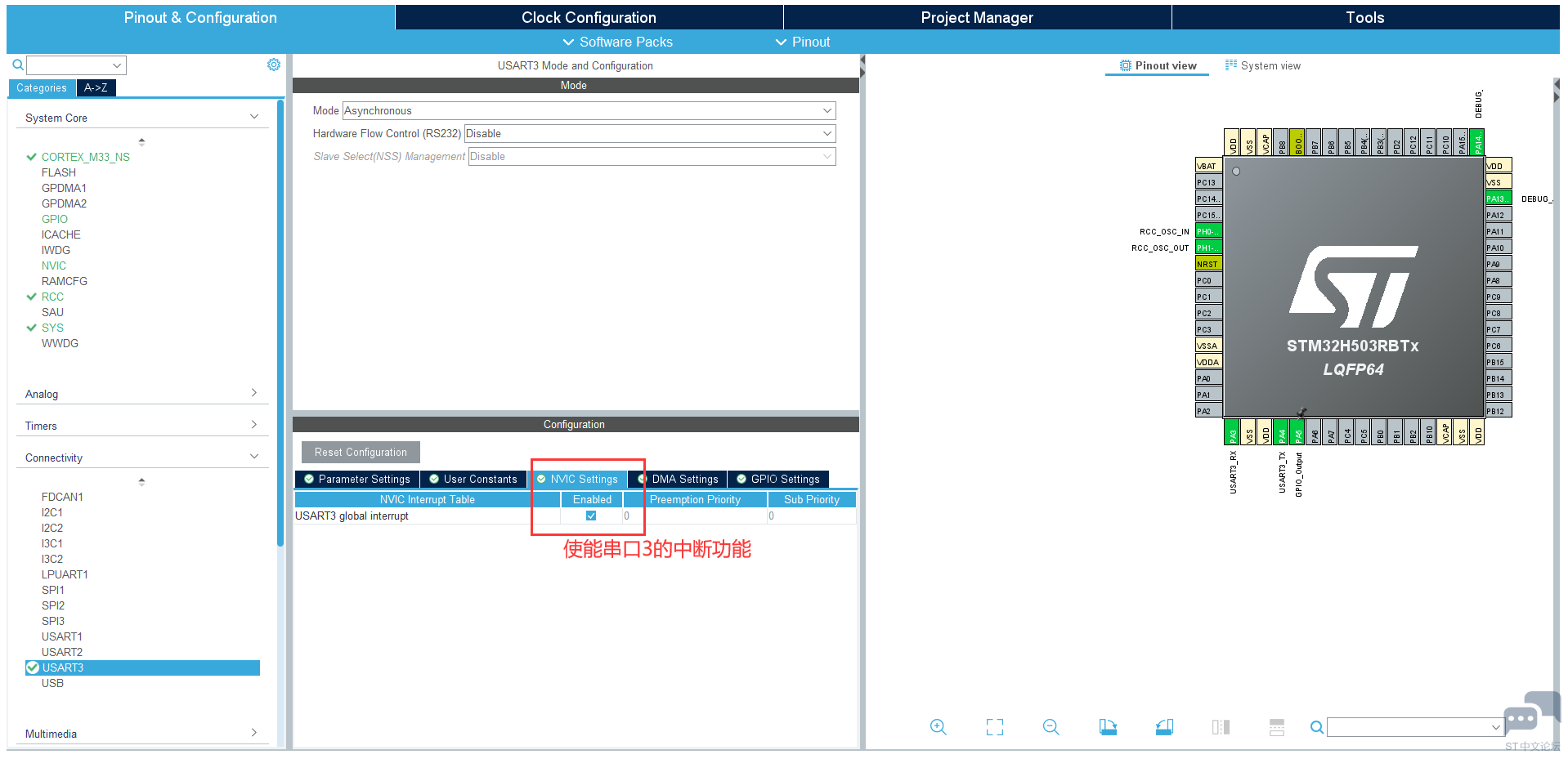Switch to Clock Configuration tab
Screen dimensions: 1568x759
pos(589,17)
